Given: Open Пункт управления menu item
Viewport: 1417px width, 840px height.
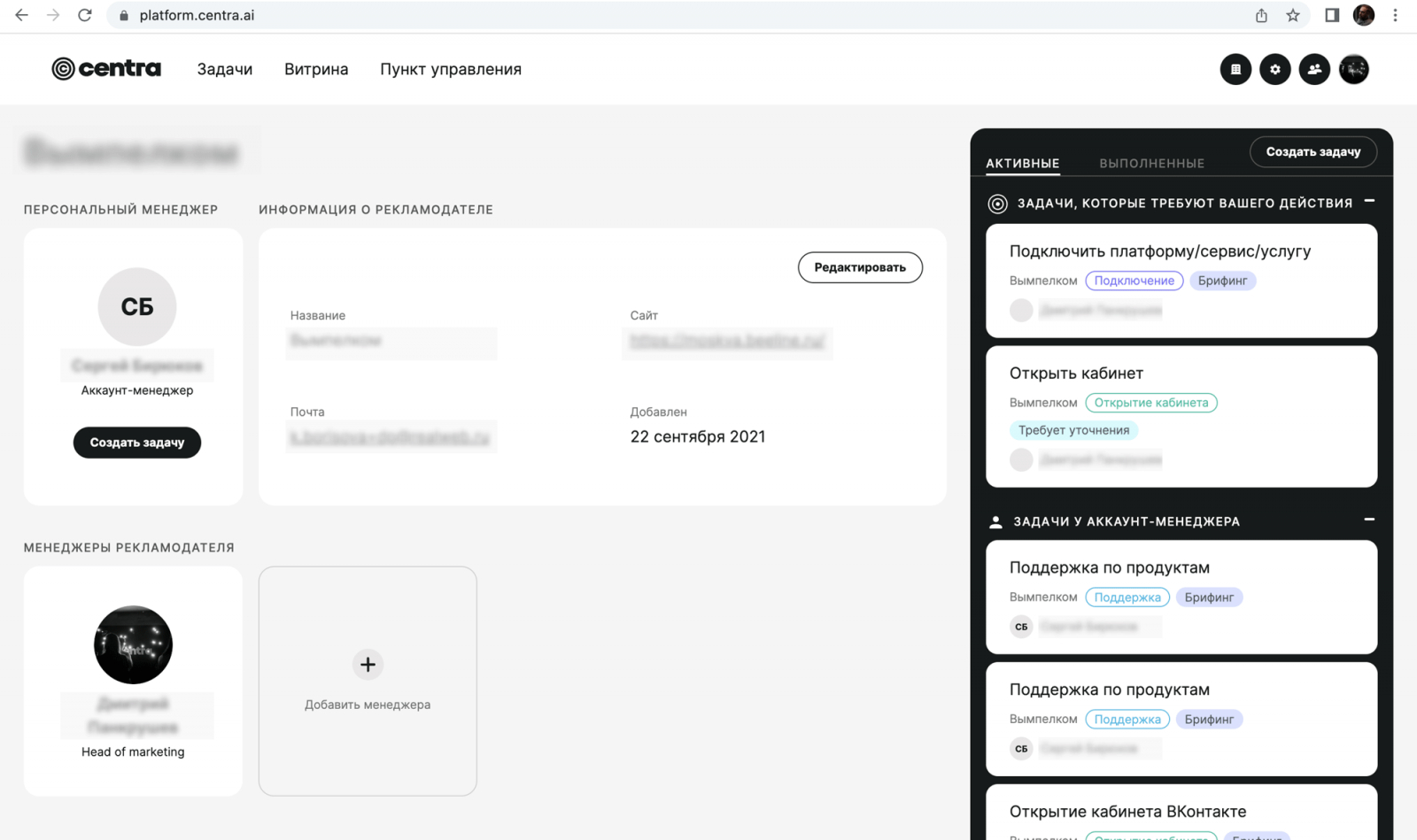Looking at the screenshot, I should point(451,69).
